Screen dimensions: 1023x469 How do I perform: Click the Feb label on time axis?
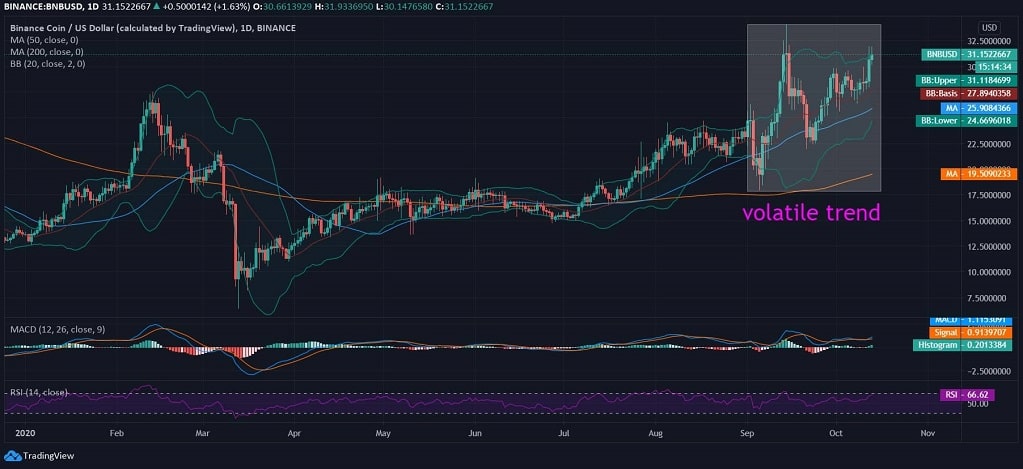(117, 432)
